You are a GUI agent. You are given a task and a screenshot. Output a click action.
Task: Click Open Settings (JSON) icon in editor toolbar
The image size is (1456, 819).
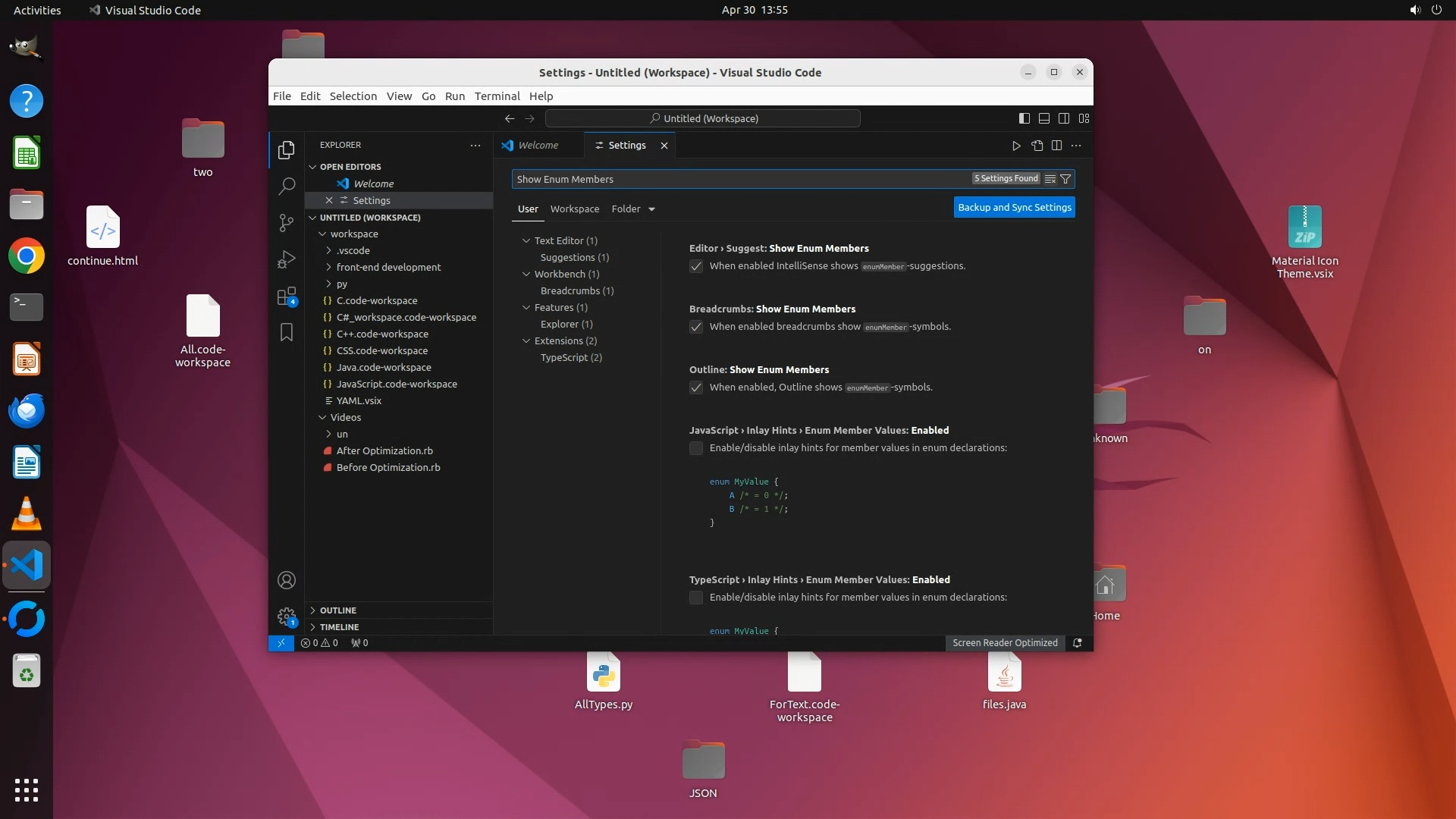point(1037,145)
